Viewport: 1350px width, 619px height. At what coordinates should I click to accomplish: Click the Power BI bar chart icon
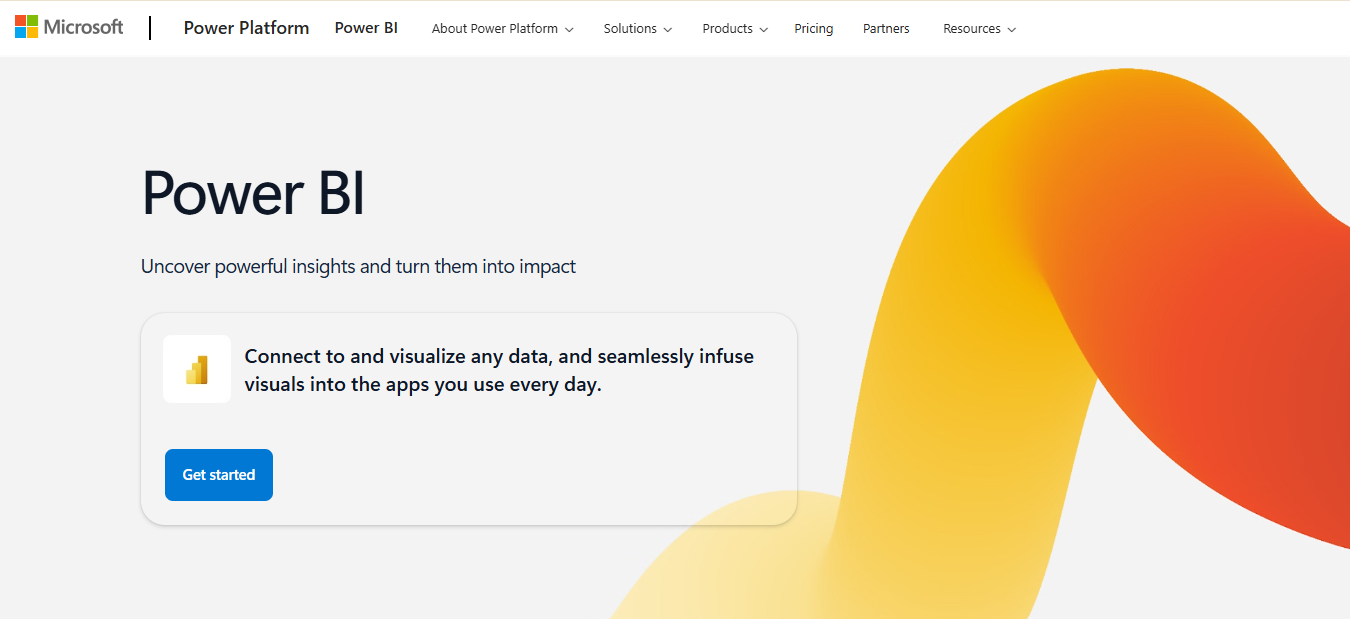pyautogui.click(x=197, y=370)
